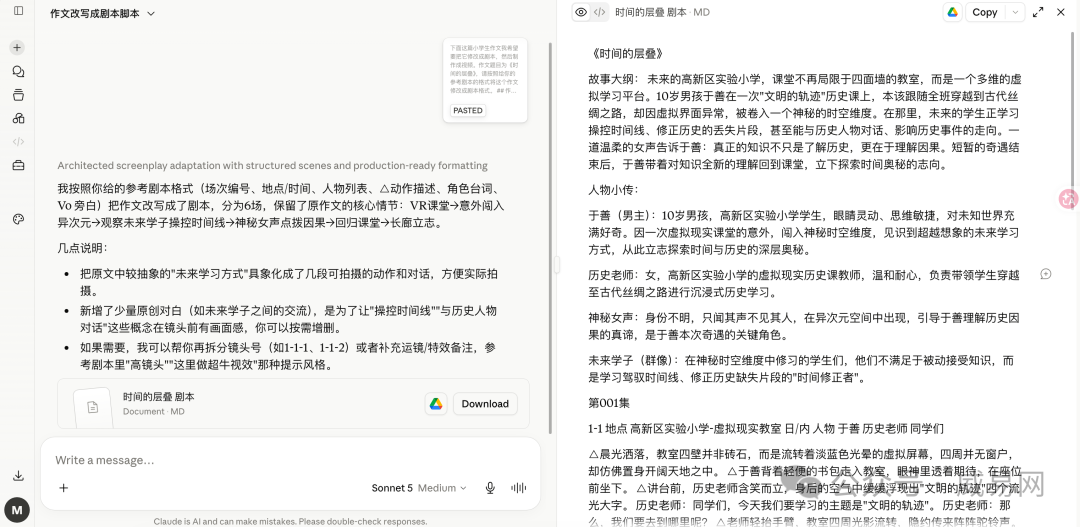Click the Download button
Image resolution: width=1080 pixels, height=527 pixels.
click(x=485, y=404)
